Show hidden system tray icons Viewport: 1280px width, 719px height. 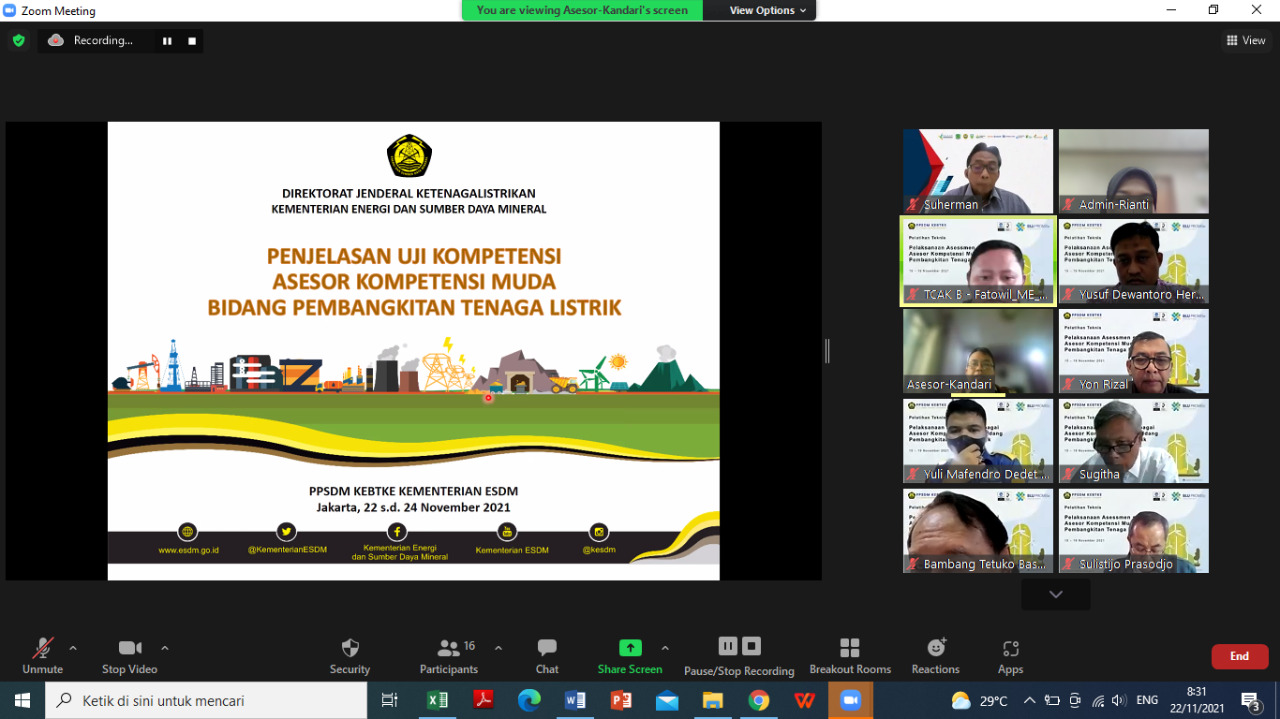(1029, 700)
